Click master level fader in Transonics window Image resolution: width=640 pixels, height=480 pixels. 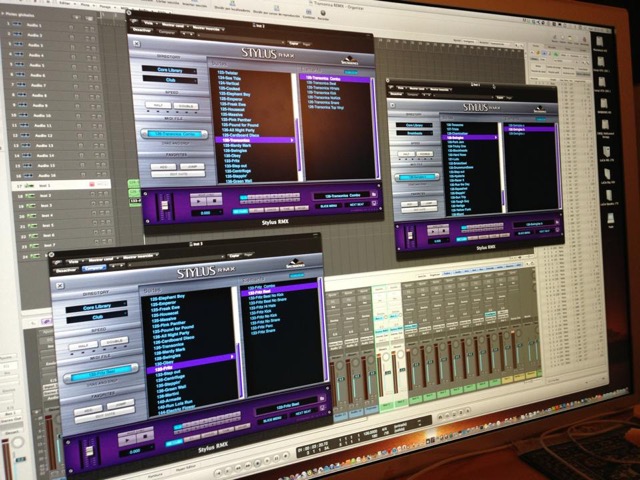pos(165,206)
